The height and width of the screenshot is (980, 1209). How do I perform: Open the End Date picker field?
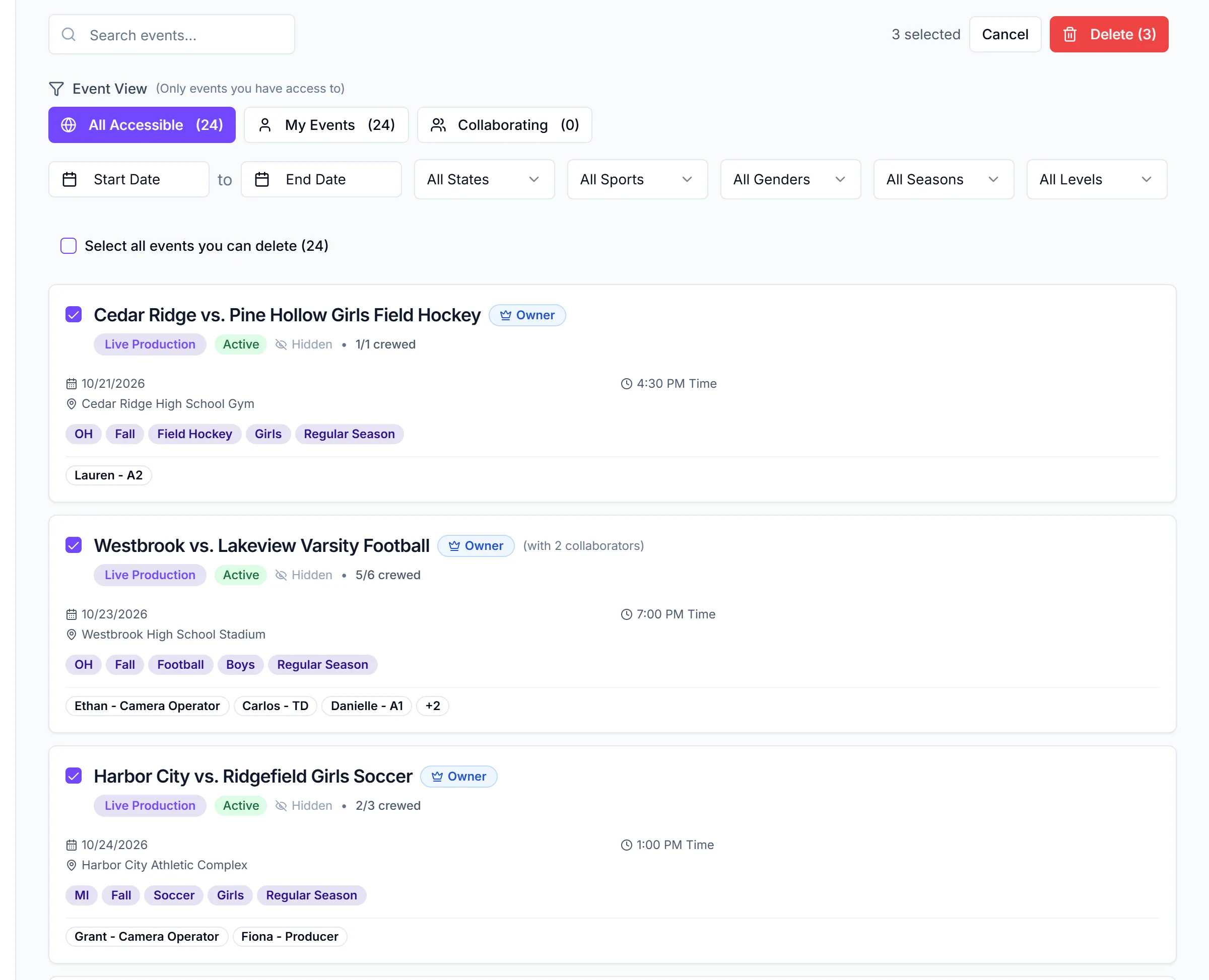pyautogui.click(x=321, y=179)
